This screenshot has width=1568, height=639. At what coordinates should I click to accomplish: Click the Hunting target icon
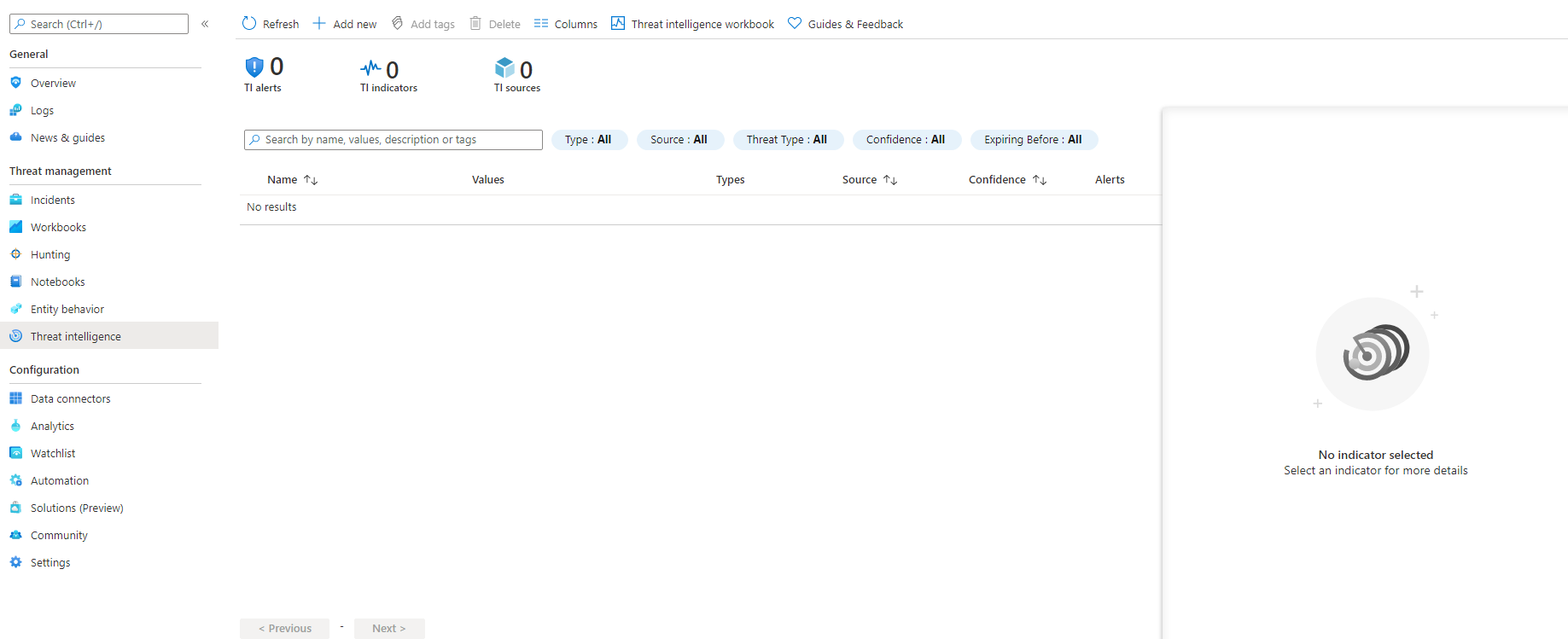(15, 254)
